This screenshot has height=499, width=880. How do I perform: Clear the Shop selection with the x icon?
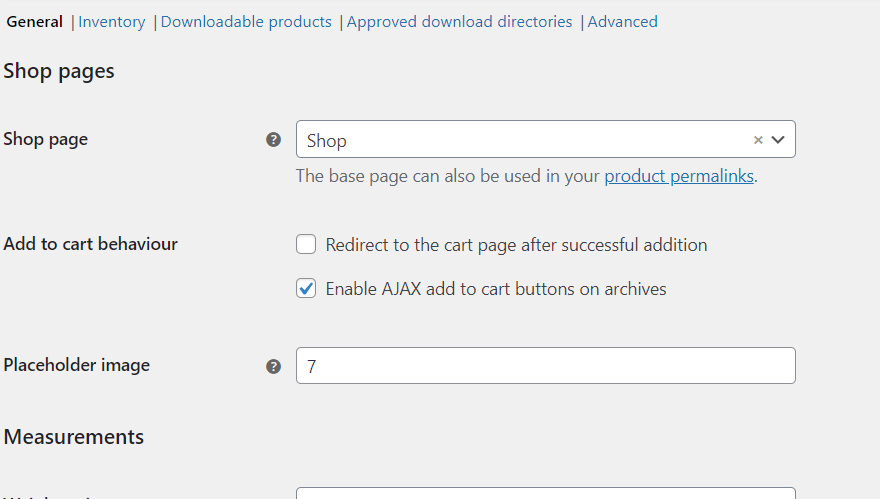point(758,140)
